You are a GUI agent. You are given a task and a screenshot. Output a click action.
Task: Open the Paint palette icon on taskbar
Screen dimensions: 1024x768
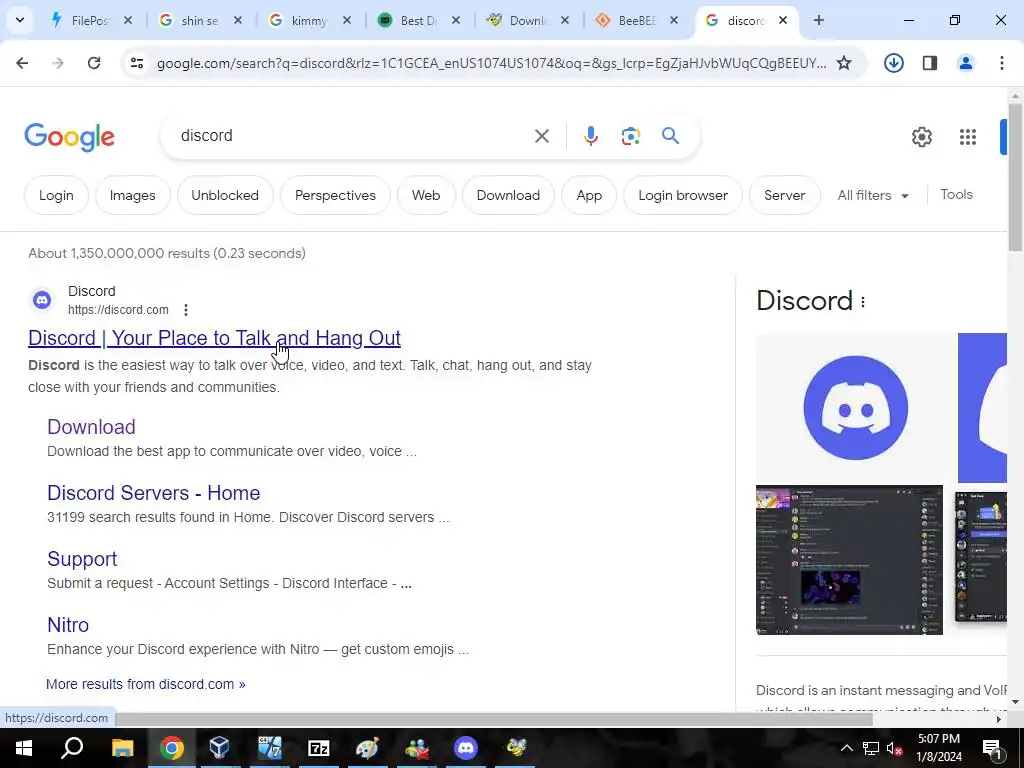(x=367, y=748)
